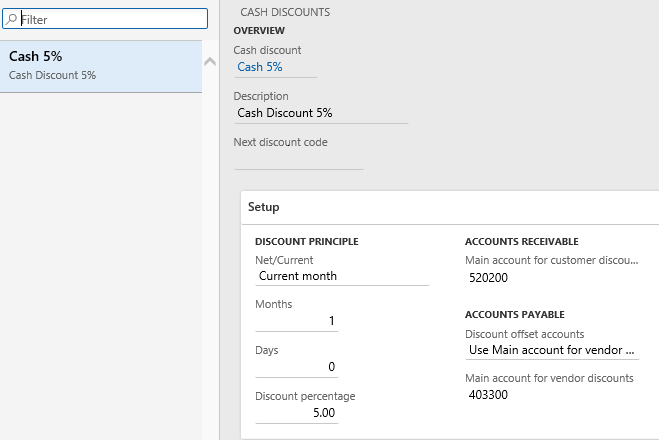Click the ACCOUNTS PAYABLE group label
The image size is (659, 440).
coord(514,314)
